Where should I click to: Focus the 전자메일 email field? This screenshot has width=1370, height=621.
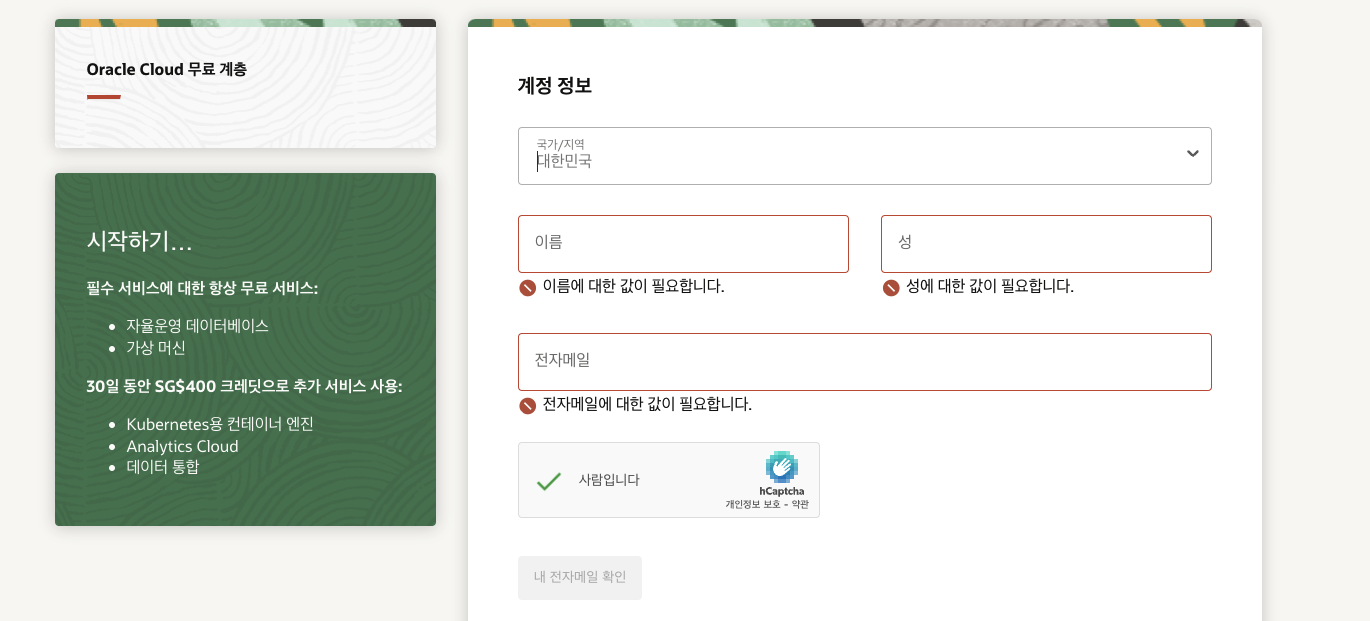point(864,362)
